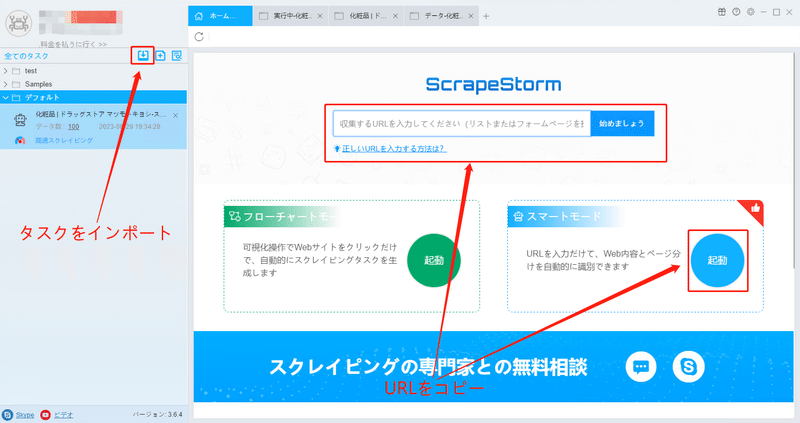Screen dimensions: 800x423
Task: Switch to the 実行中-化粧 tab
Action: tap(291, 16)
